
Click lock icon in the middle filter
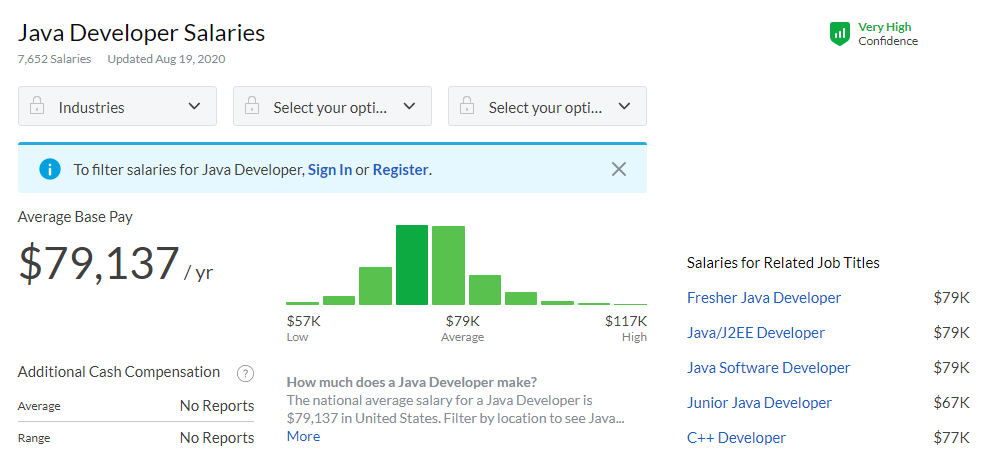252,106
